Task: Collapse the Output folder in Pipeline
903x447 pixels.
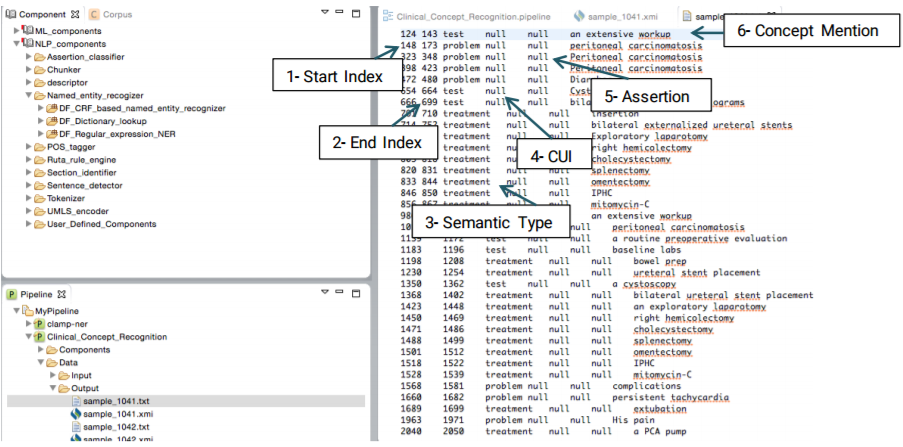Action: click(52, 388)
